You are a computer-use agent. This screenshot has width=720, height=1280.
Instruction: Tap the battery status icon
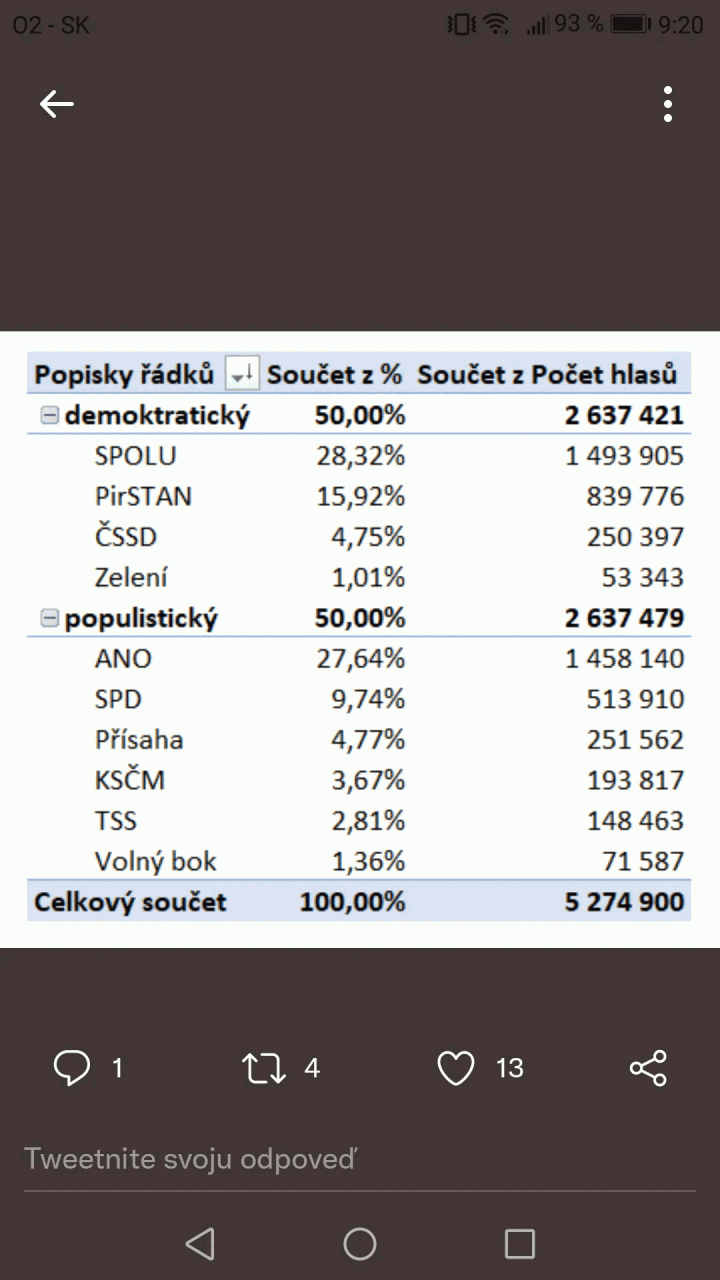(x=632, y=24)
